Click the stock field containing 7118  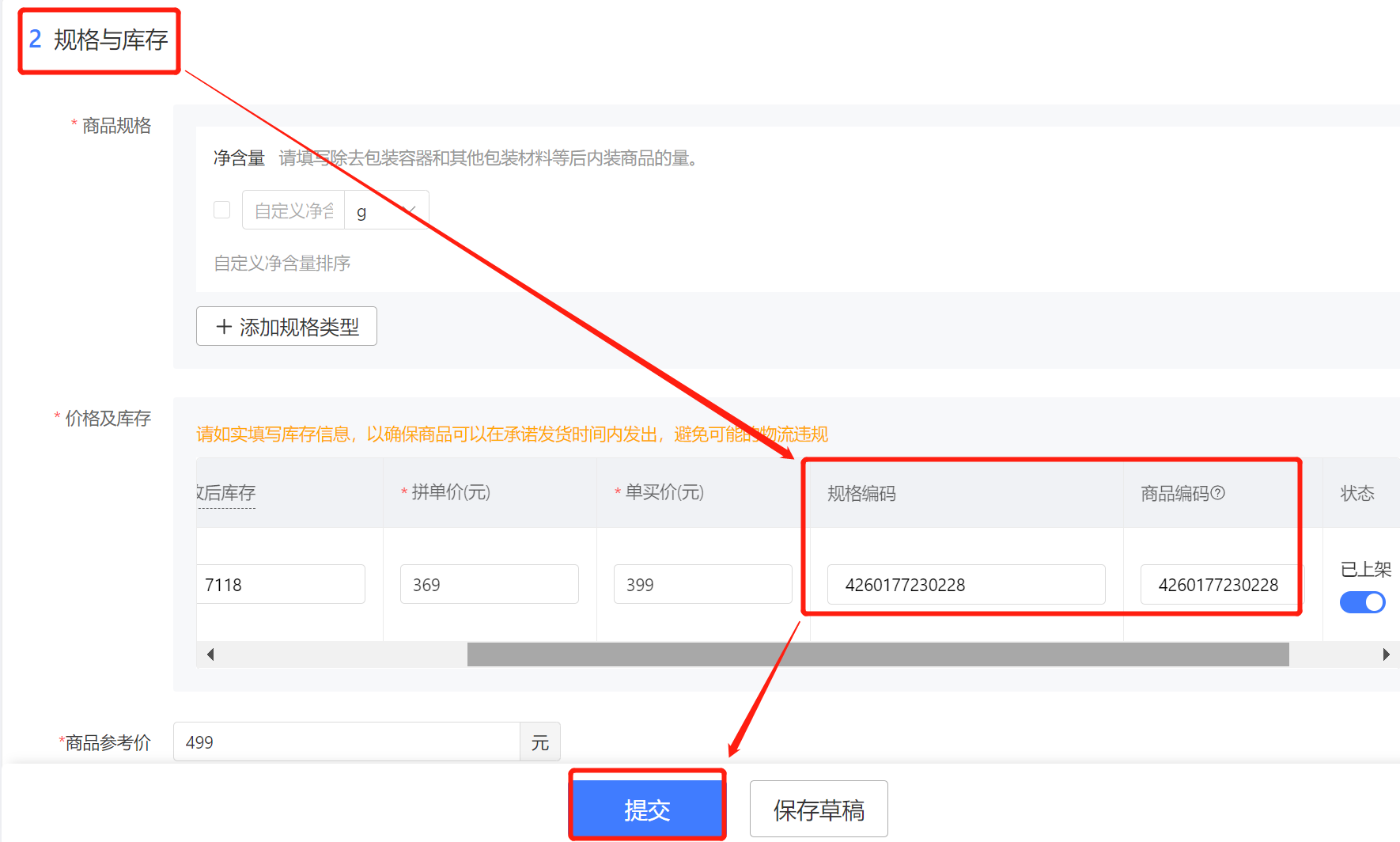(x=281, y=584)
